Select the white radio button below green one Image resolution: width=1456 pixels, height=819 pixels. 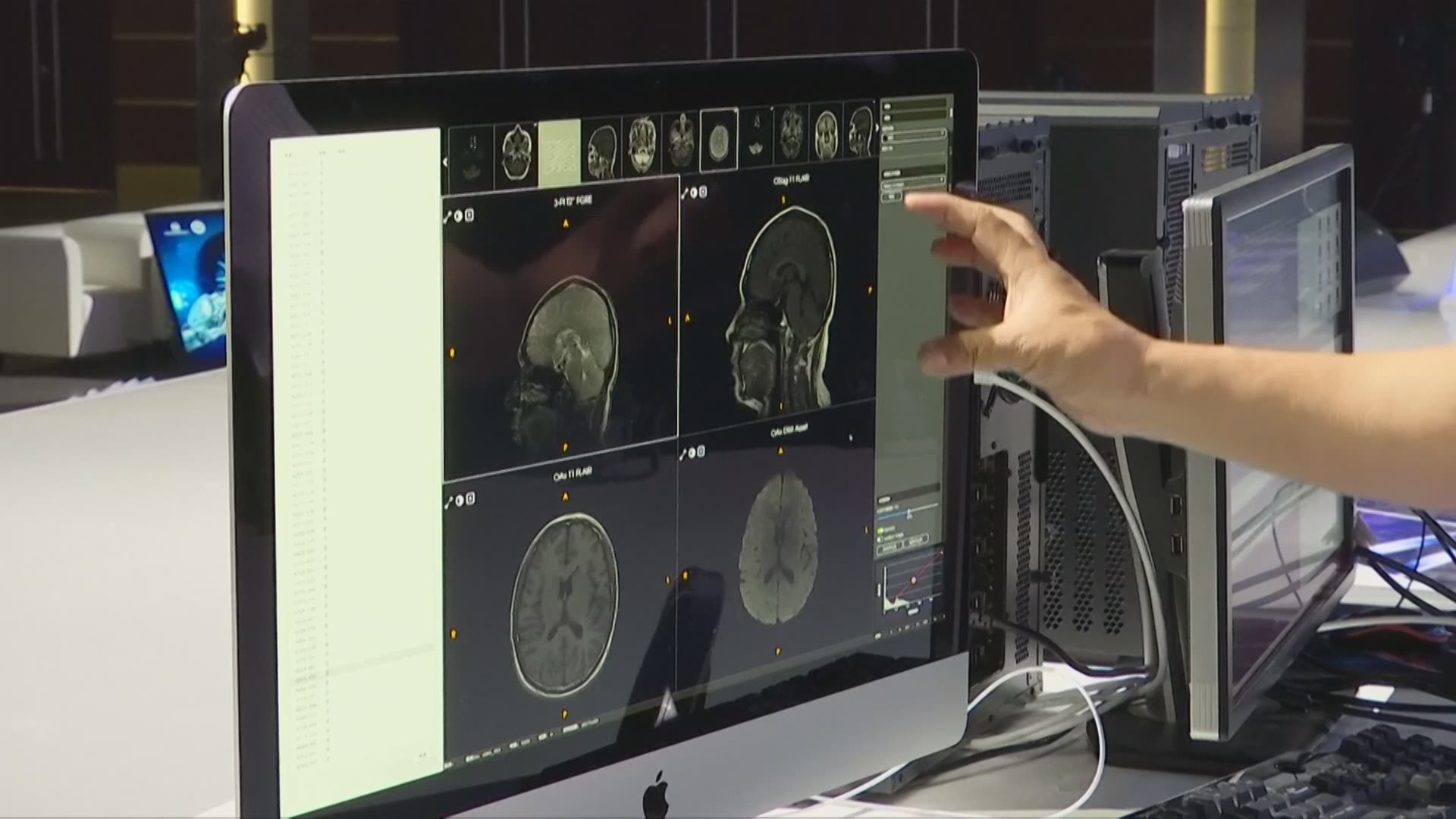click(x=880, y=539)
